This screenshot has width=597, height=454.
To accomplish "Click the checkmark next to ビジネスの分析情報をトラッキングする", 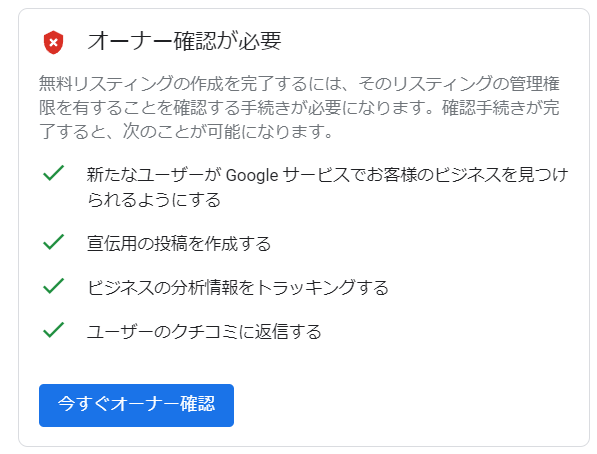I will point(53,286).
